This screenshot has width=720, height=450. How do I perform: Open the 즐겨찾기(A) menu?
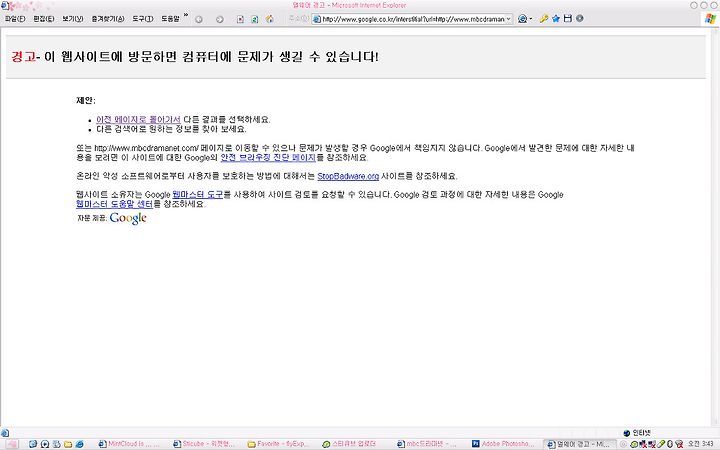coord(108,19)
